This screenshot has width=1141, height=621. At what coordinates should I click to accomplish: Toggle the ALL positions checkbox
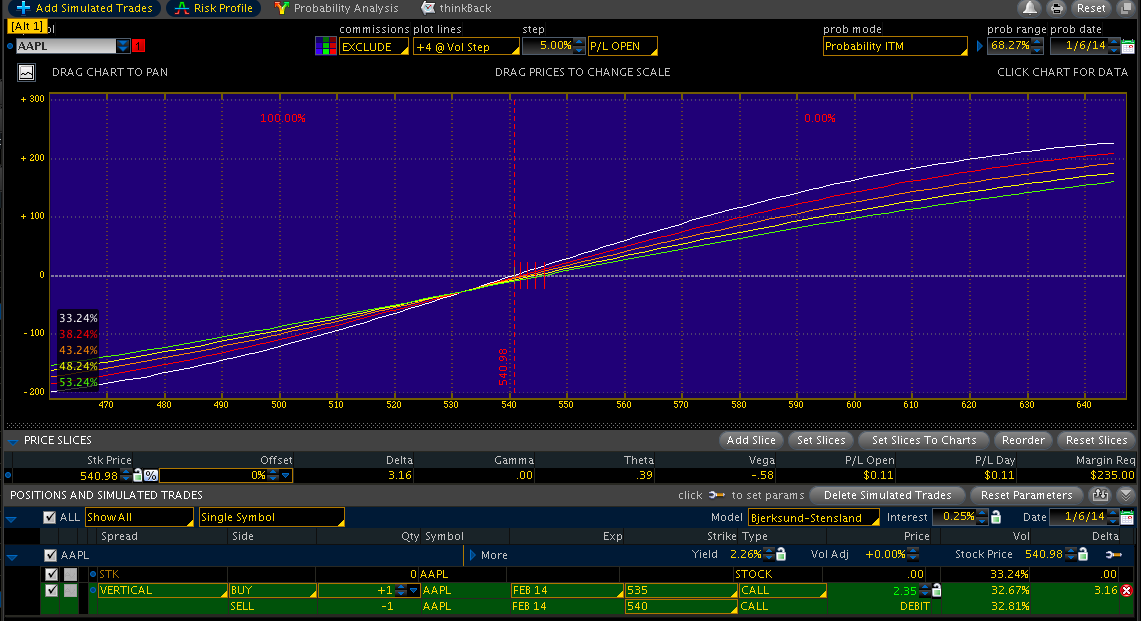49,518
